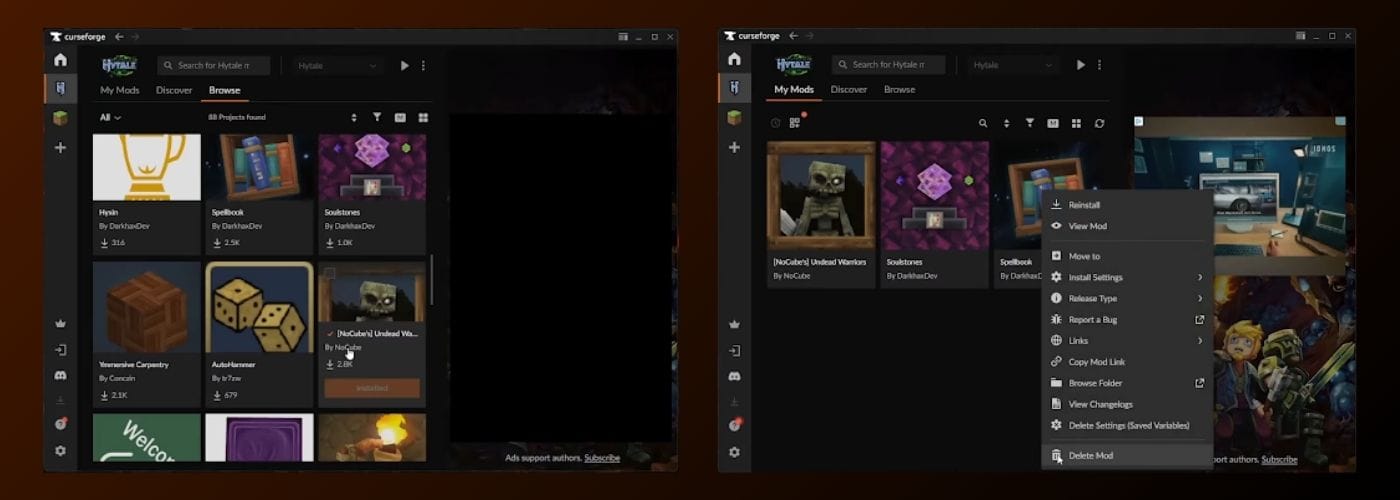1400x500 pixels.
Task: Choose Delete Mod in context menu
Action: (1127, 455)
